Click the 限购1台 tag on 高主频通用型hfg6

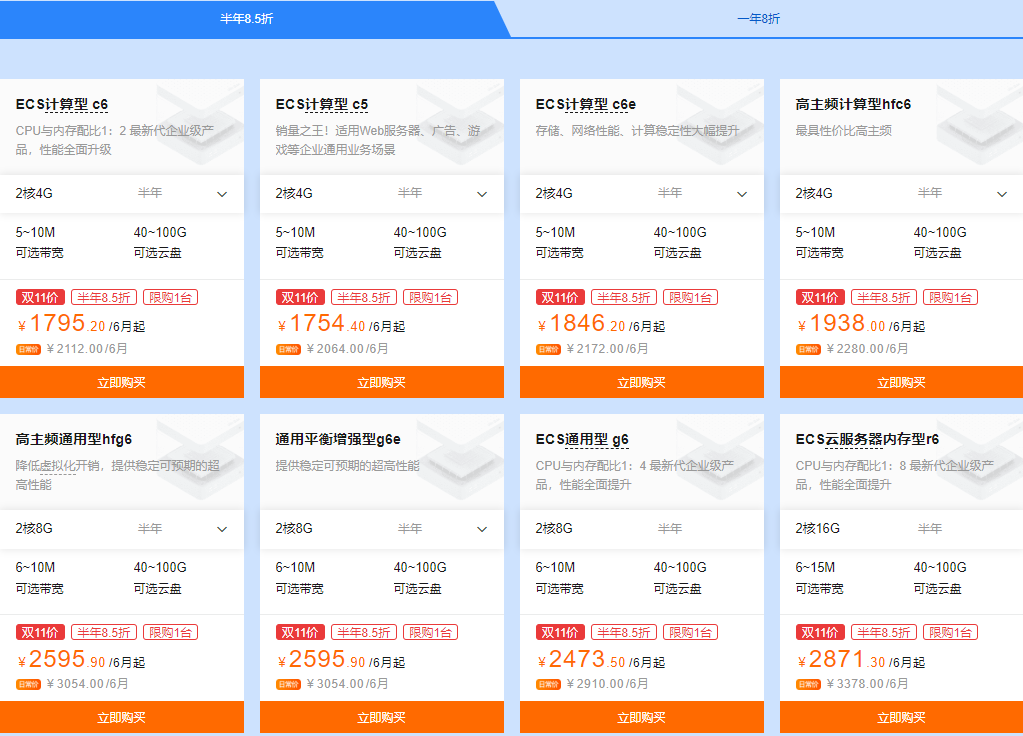170,632
